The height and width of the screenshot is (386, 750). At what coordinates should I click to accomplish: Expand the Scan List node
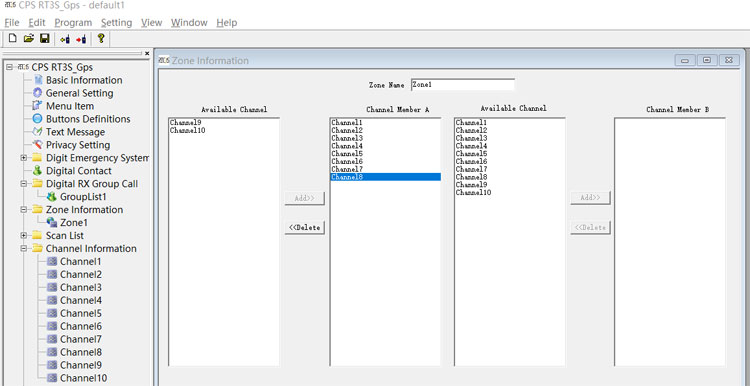coord(23,235)
